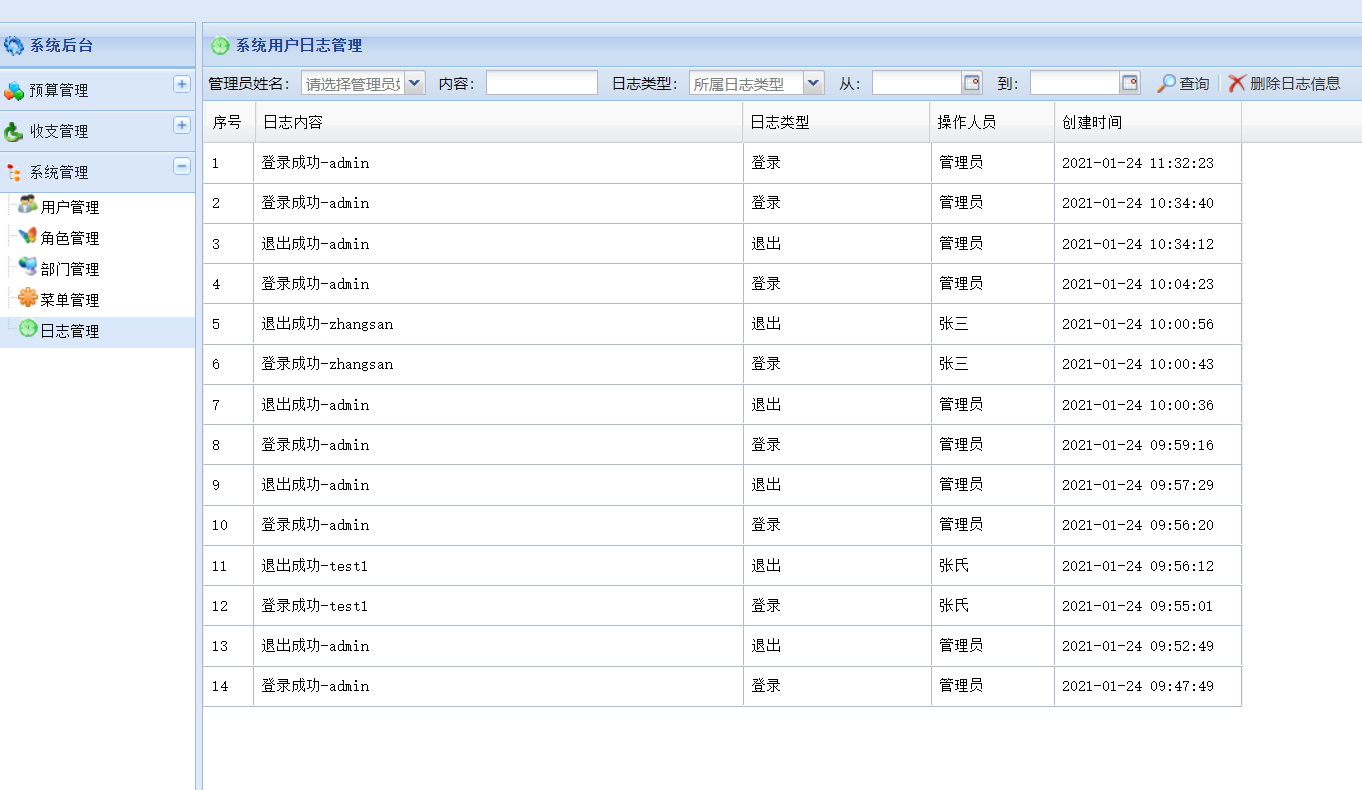Click the 系统管理 icon in sidebar
This screenshot has width=1362, height=790.
tap(14, 172)
